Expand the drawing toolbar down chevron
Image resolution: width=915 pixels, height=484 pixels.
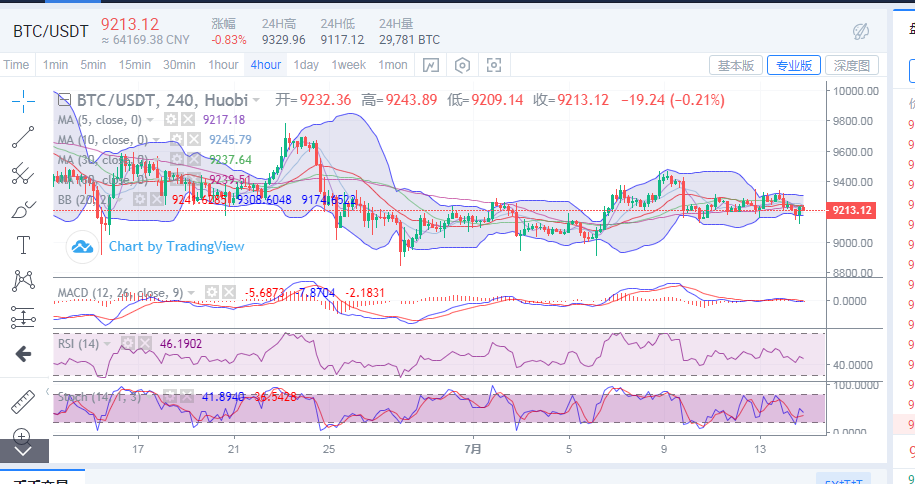[23, 452]
